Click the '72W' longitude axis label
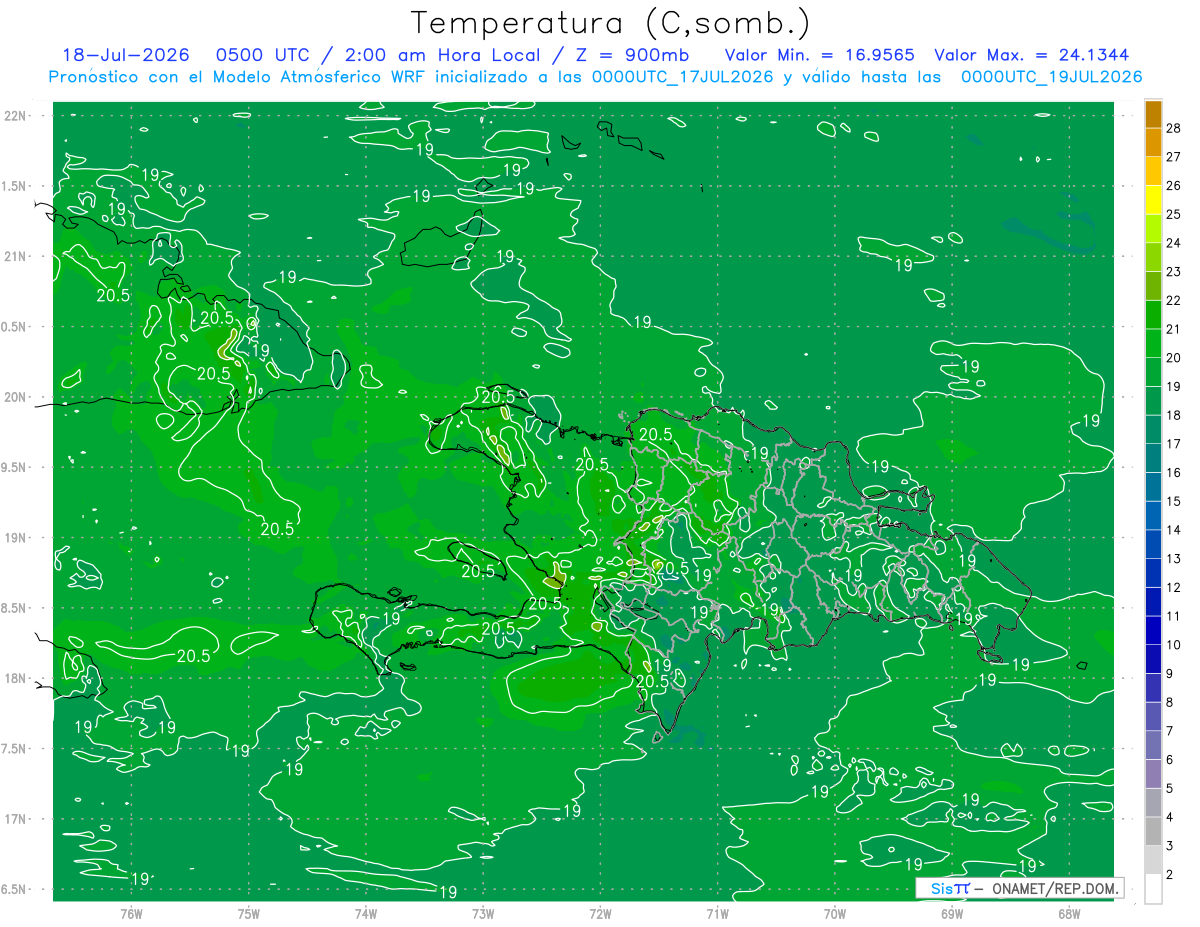The height and width of the screenshot is (927, 1200). (x=600, y=914)
